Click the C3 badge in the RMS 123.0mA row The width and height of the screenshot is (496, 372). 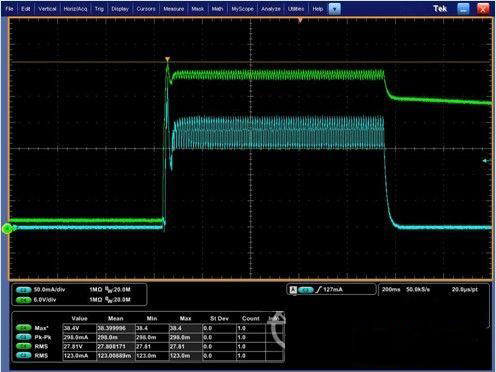(24, 356)
